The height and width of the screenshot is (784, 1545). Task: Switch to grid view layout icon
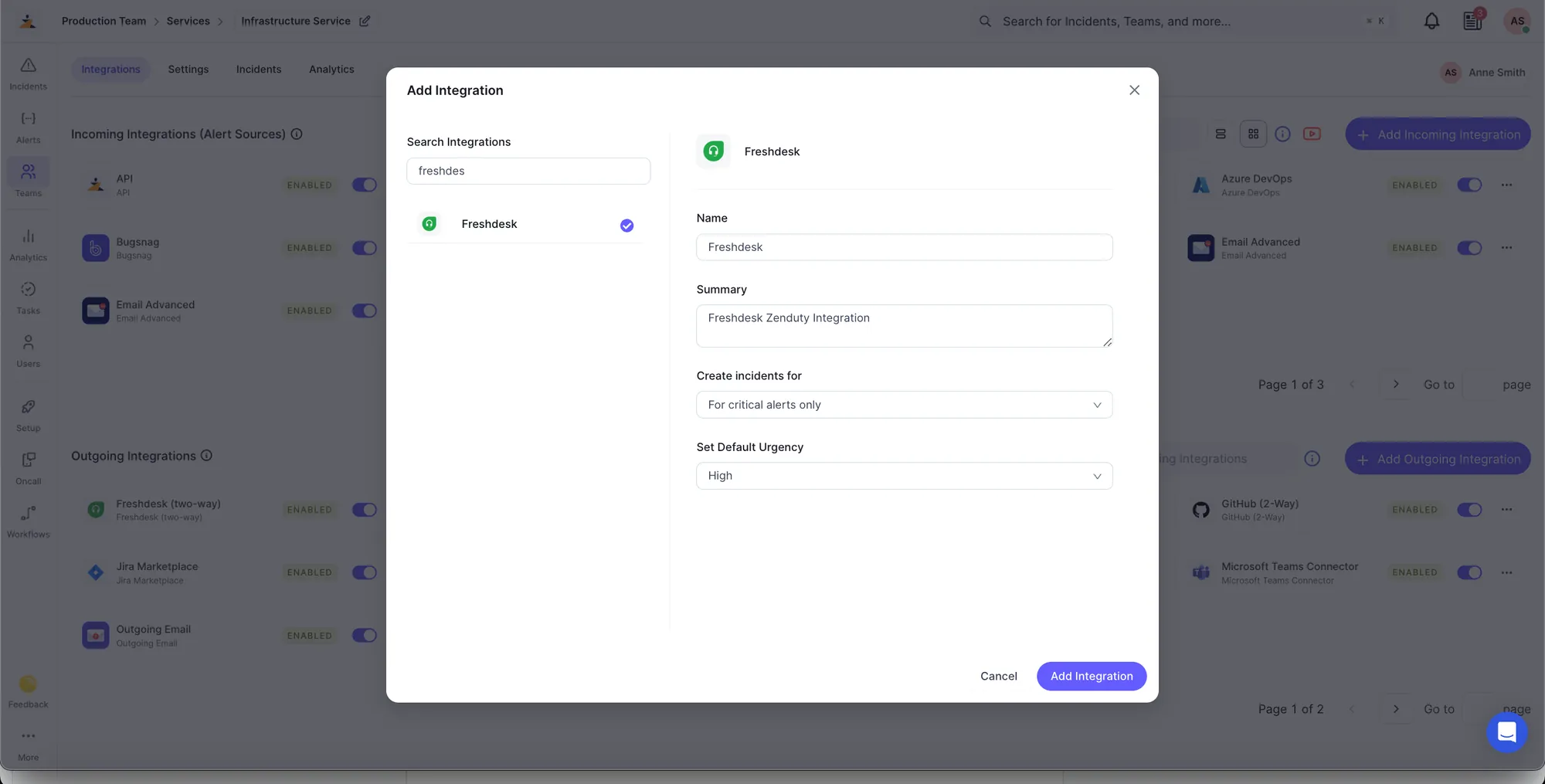[x=1253, y=134]
